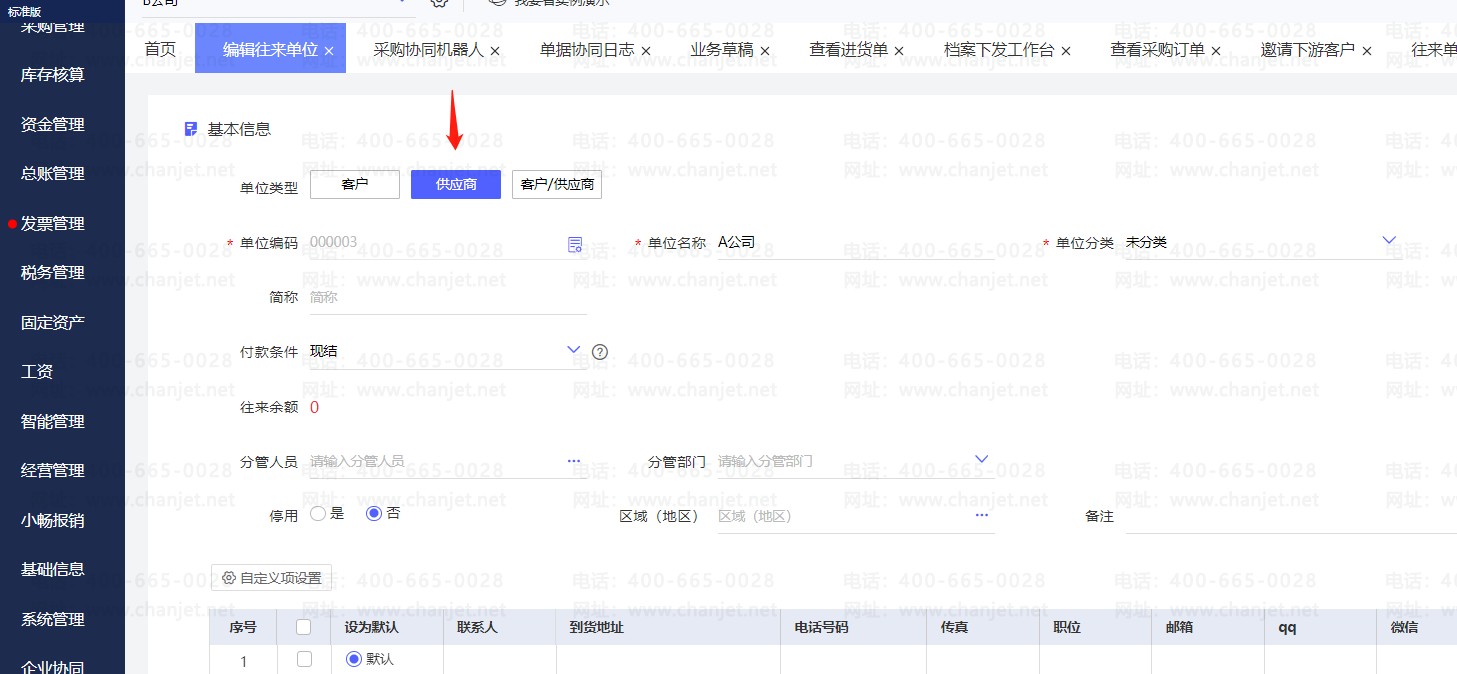Open 发票管理 in the sidebar

tap(53, 224)
